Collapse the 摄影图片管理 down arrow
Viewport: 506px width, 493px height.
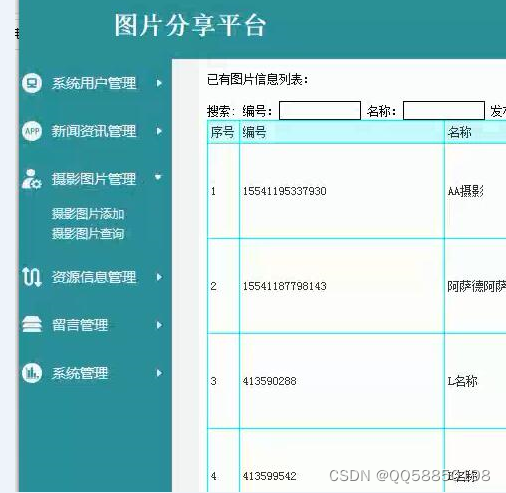(158, 177)
